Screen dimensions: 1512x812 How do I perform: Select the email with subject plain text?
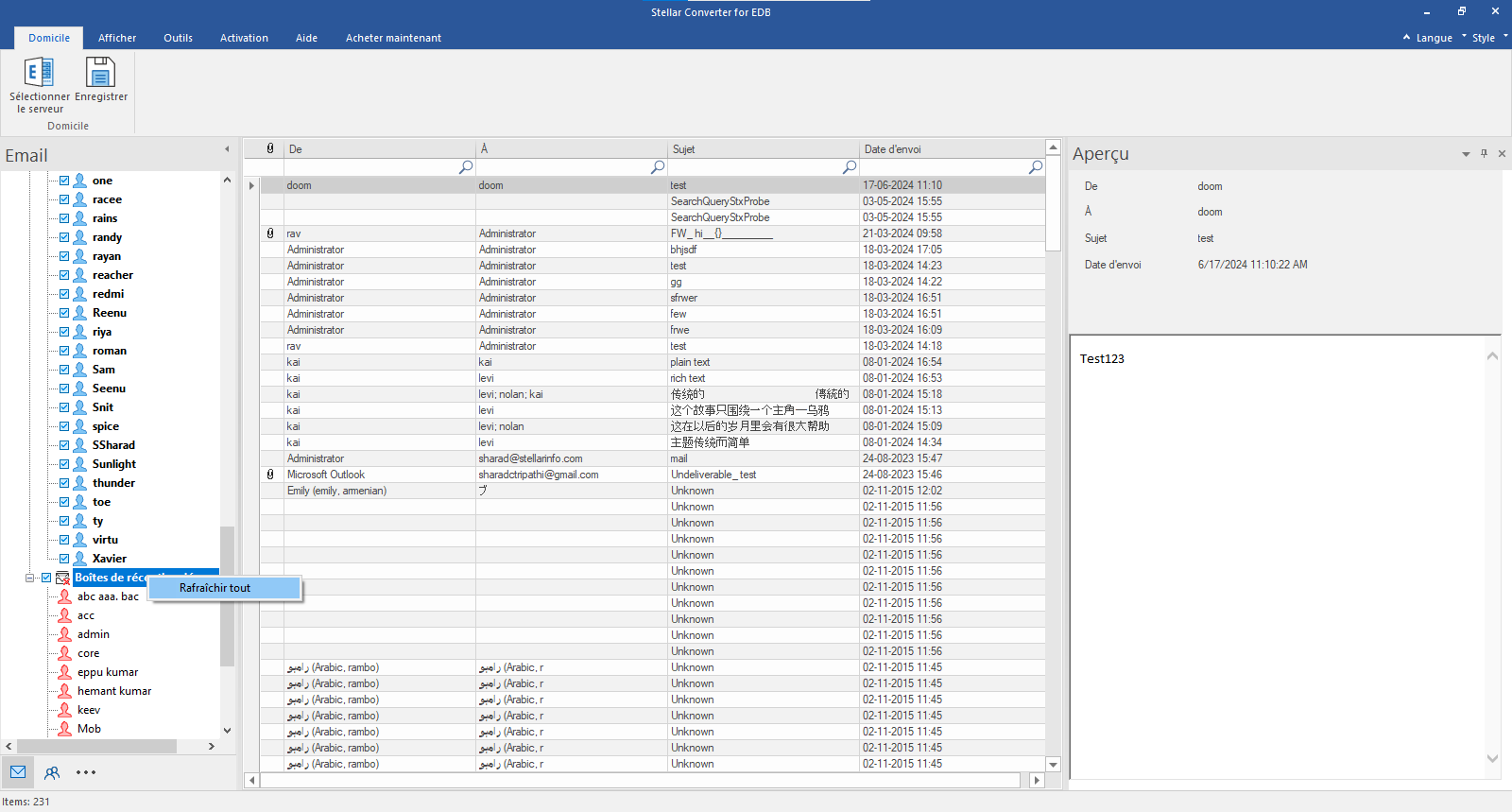[x=652, y=362]
